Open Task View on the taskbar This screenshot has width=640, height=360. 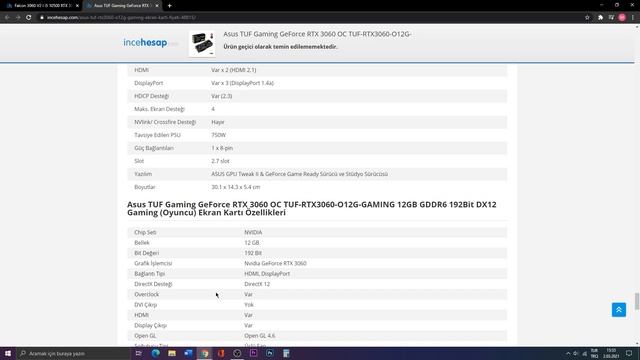[138, 353]
